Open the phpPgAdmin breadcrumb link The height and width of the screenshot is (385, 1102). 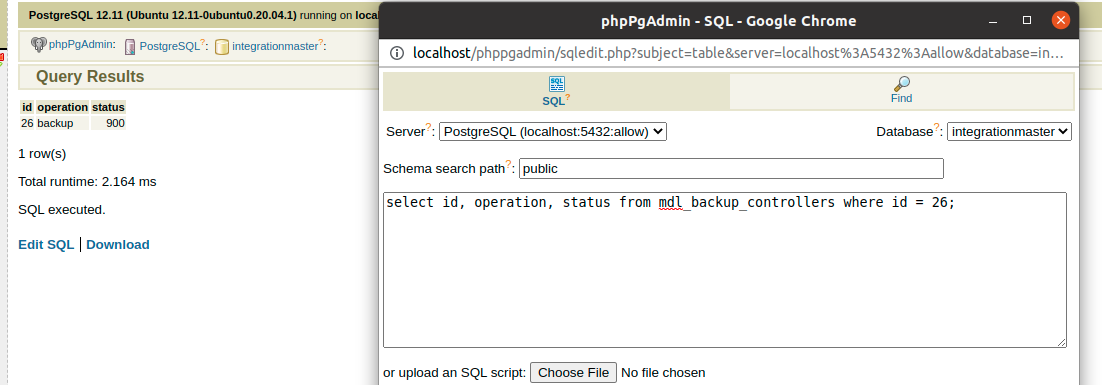[80, 44]
